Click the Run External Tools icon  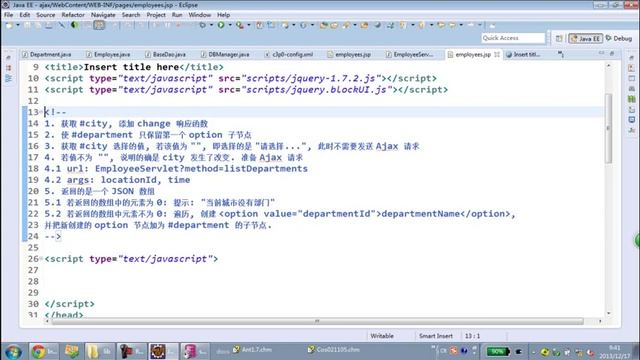(240, 25)
